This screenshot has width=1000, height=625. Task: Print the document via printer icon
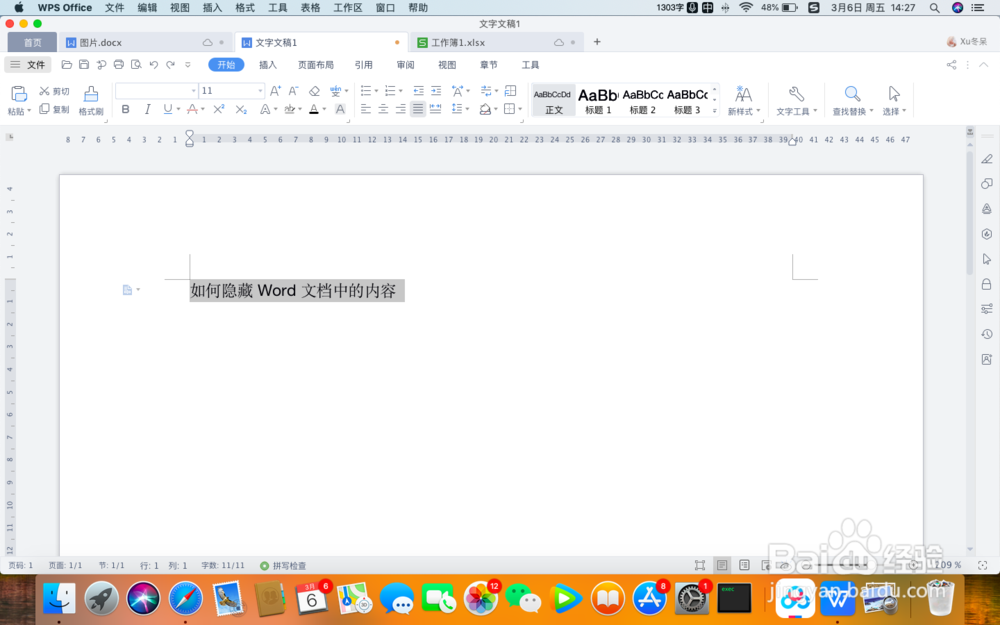119,64
